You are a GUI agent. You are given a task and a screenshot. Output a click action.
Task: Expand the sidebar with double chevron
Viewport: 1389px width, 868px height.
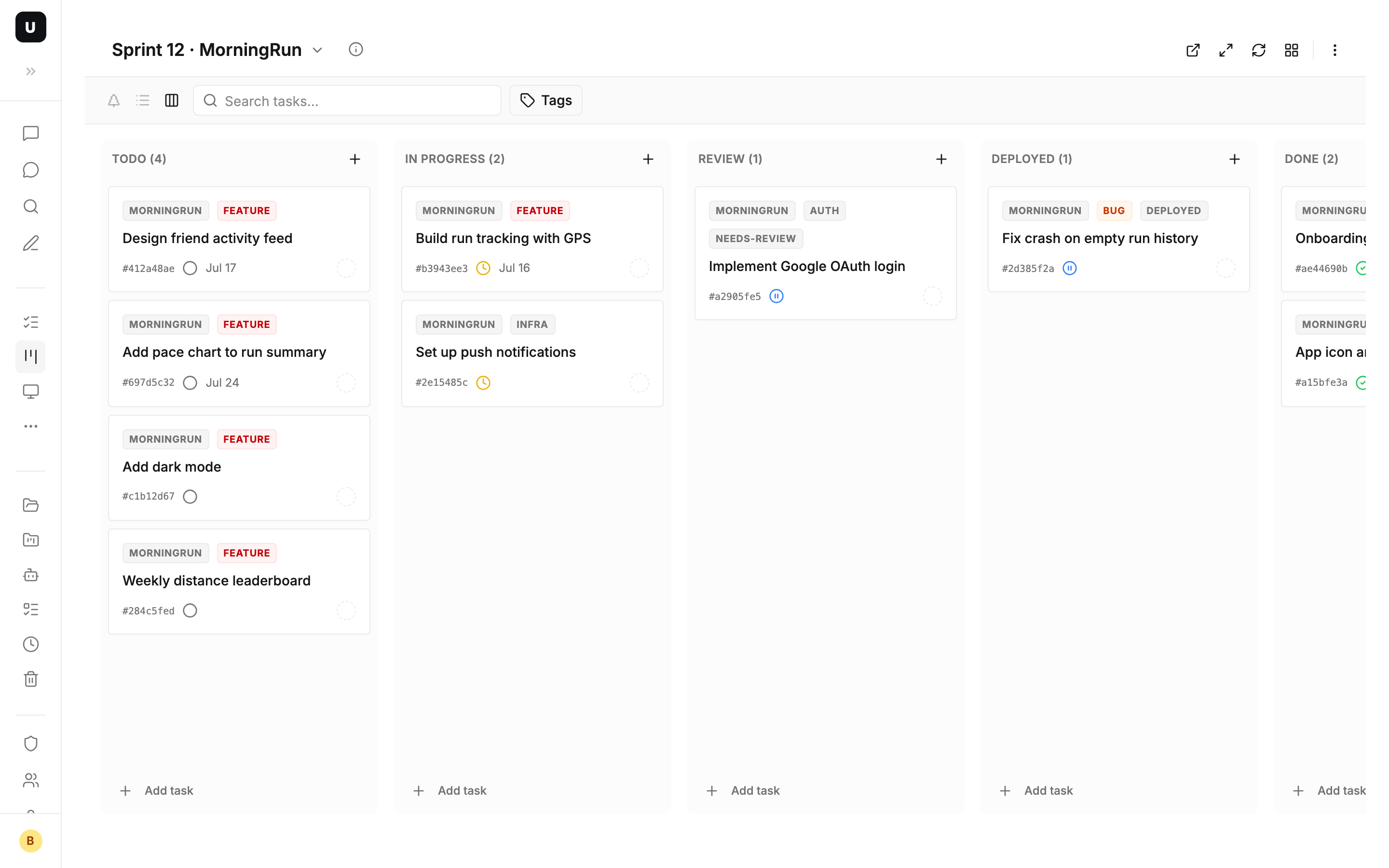30,71
